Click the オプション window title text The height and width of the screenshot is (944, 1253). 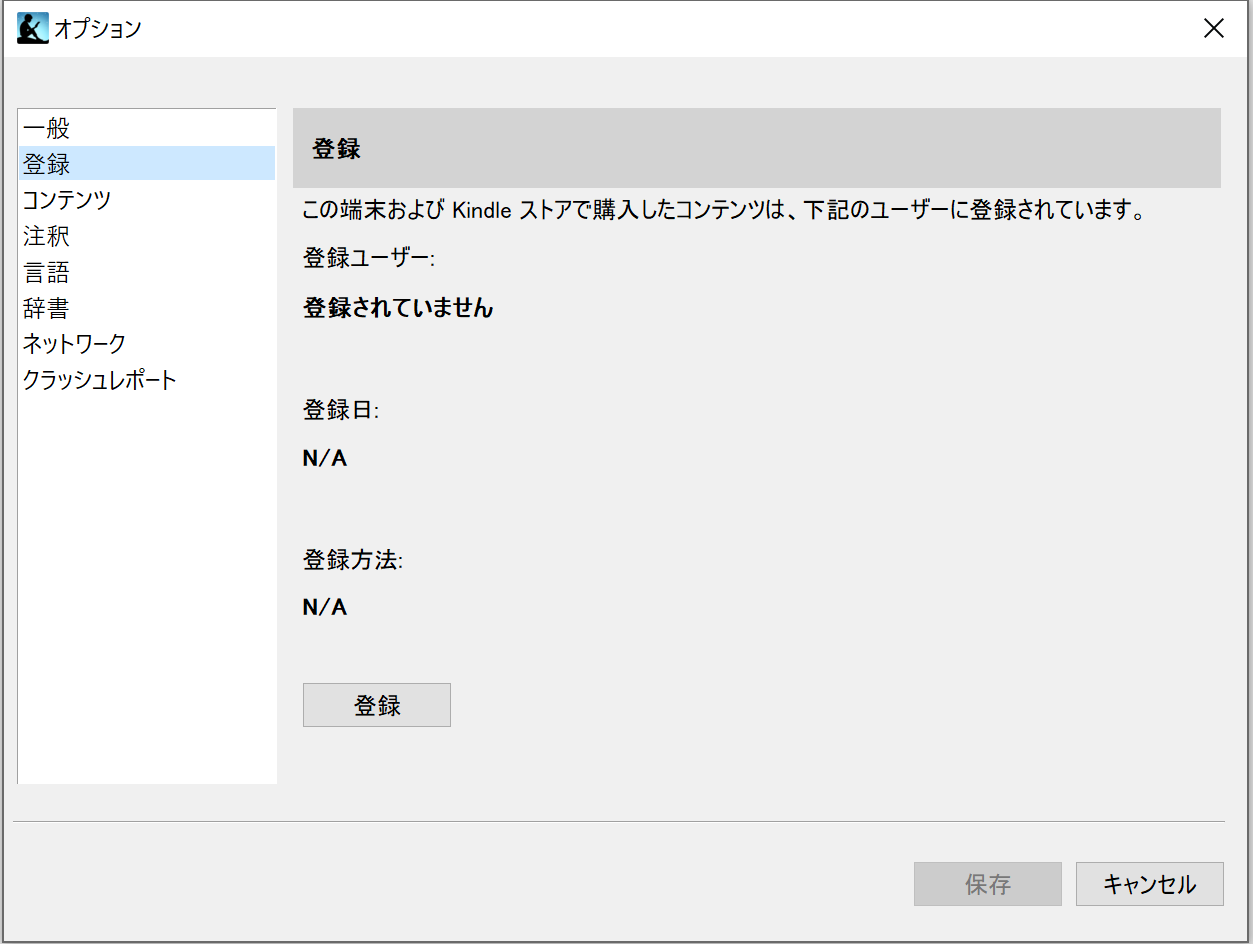(98, 29)
